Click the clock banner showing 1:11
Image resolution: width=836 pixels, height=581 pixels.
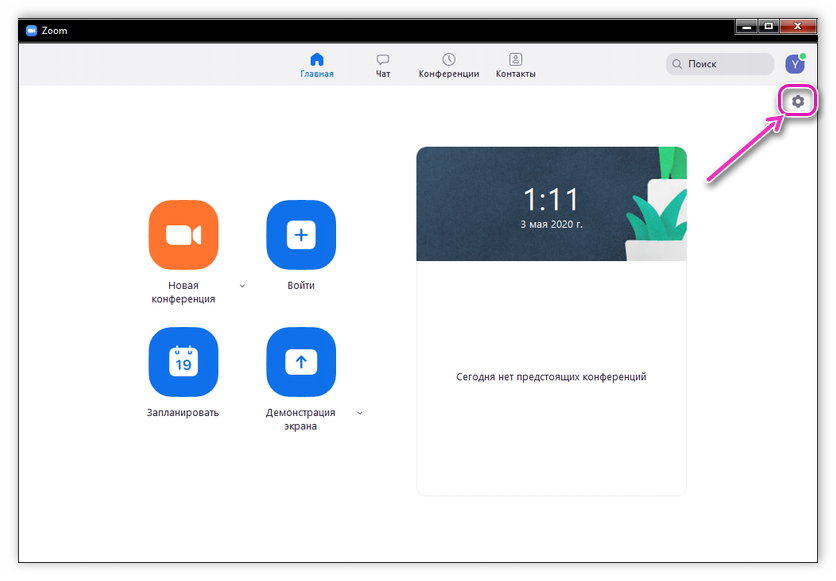(x=551, y=203)
